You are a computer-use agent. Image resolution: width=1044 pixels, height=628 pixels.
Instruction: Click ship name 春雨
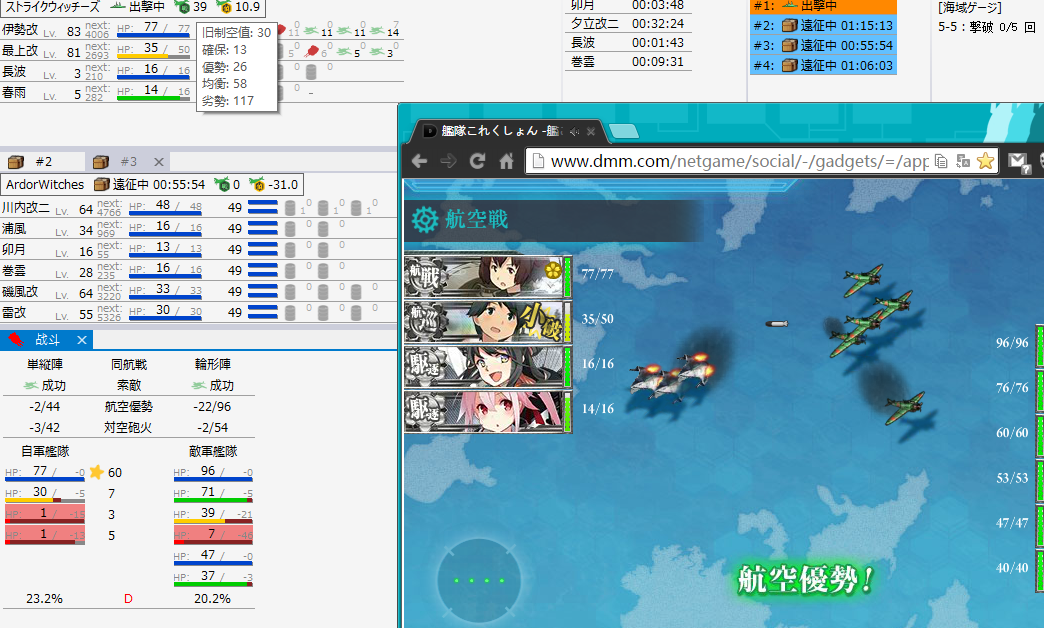tap(14, 92)
